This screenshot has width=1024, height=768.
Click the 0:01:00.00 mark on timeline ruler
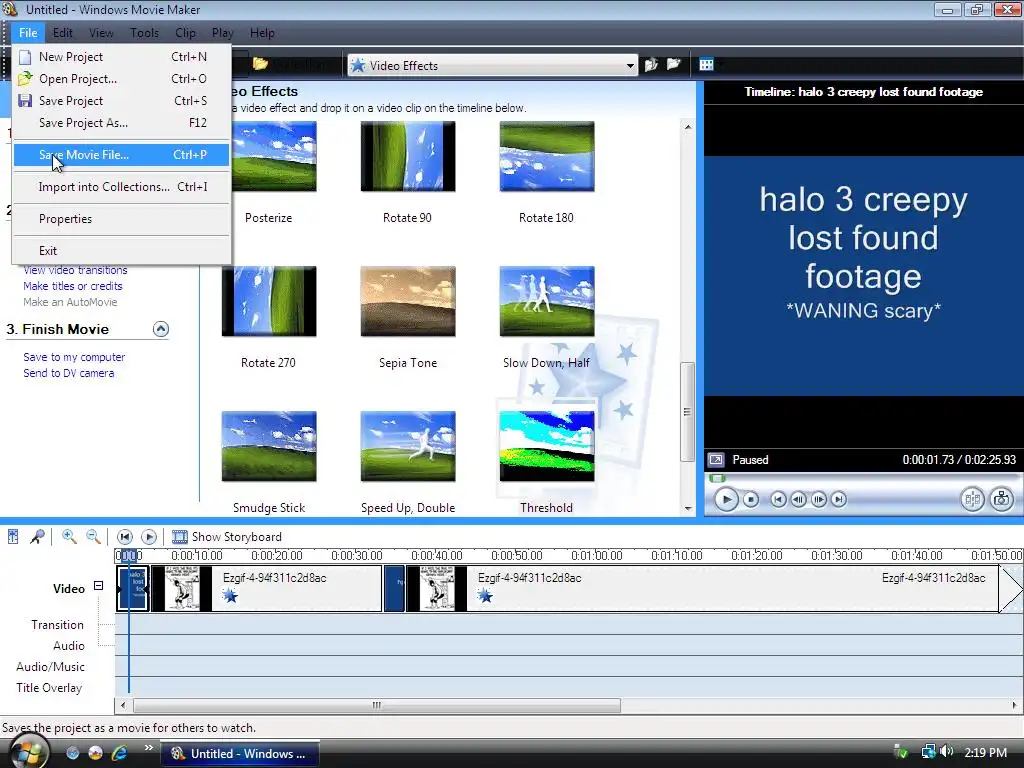pyautogui.click(x=597, y=556)
